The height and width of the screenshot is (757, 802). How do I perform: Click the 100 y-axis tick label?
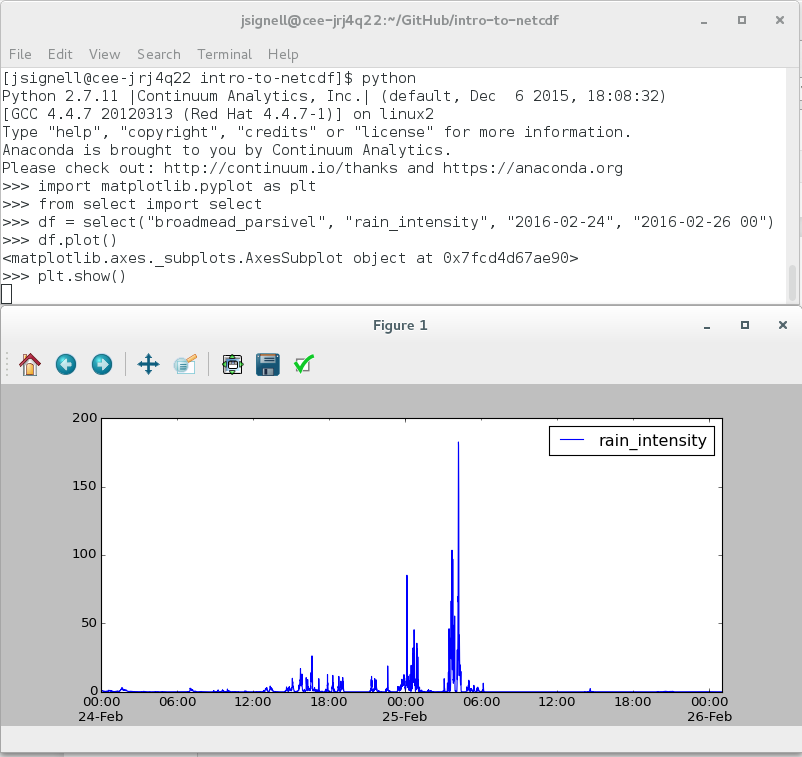click(84, 554)
